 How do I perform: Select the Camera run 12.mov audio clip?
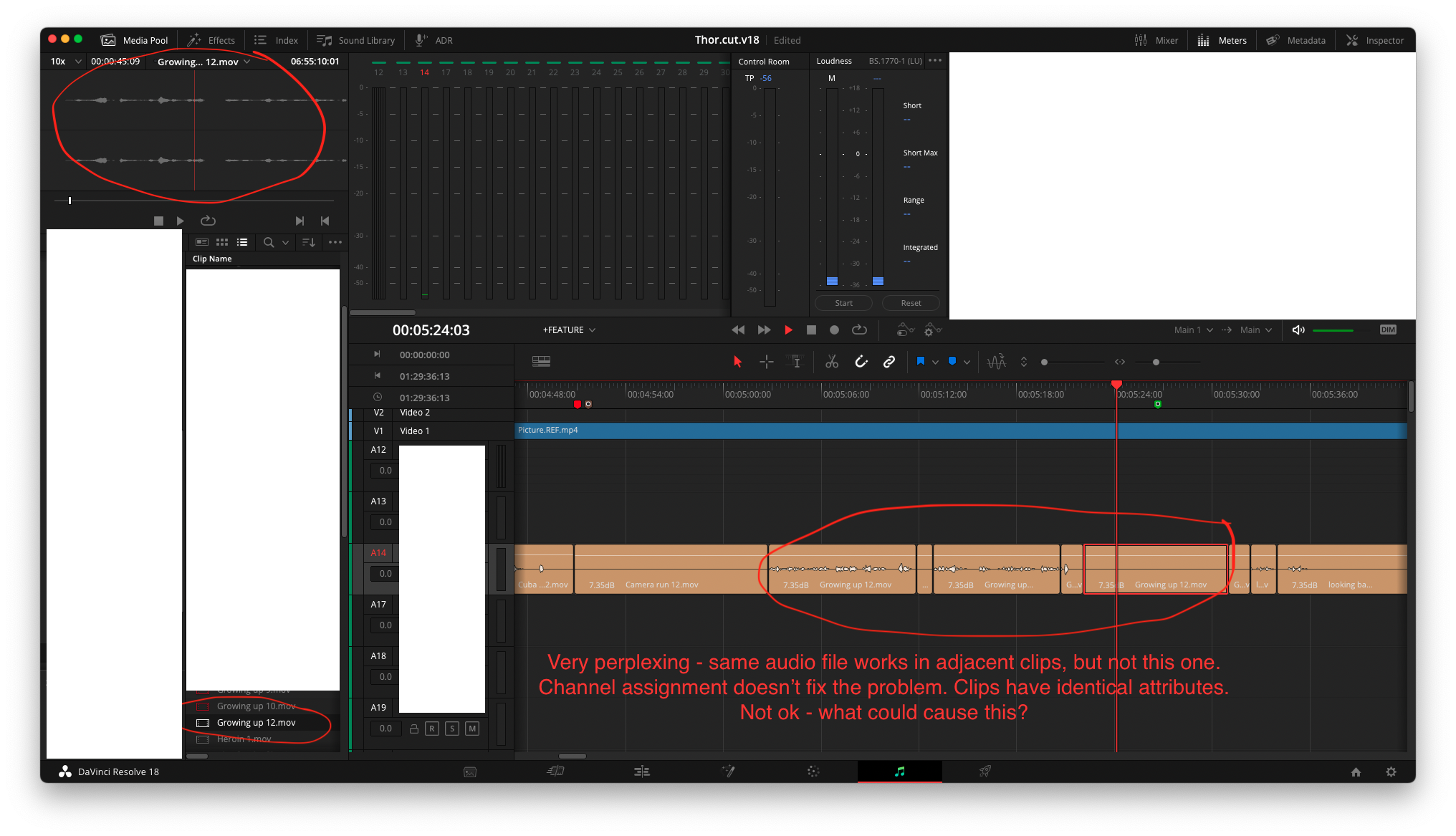671,570
